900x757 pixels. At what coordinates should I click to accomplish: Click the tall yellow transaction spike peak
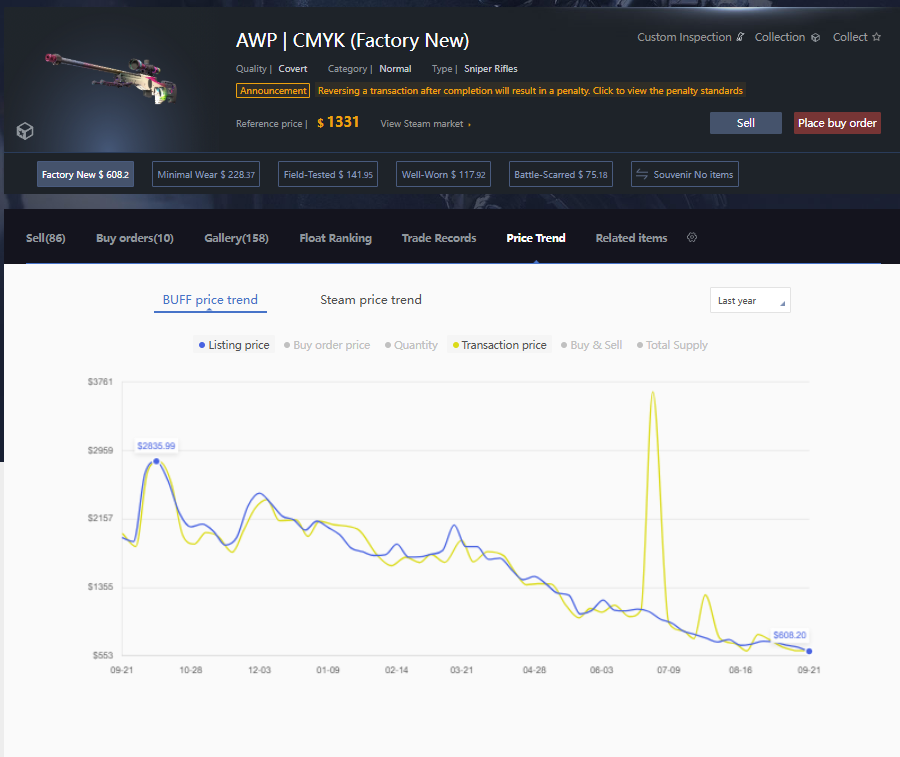(x=653, y=393)
